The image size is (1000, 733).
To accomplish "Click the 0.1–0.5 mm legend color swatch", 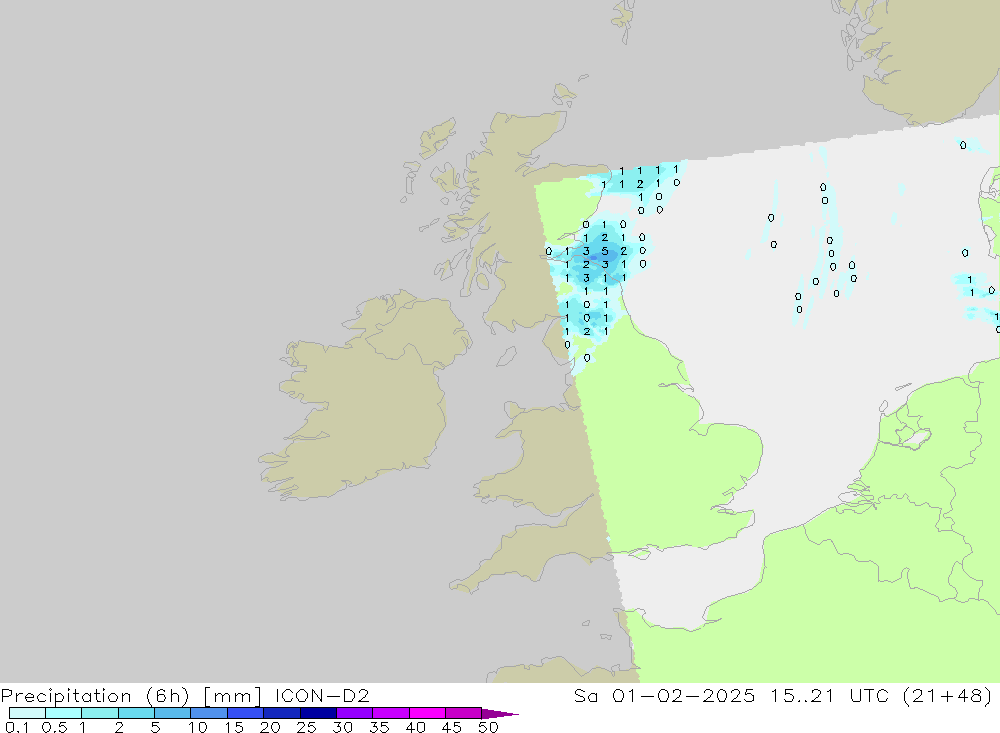I will (27, 713).
